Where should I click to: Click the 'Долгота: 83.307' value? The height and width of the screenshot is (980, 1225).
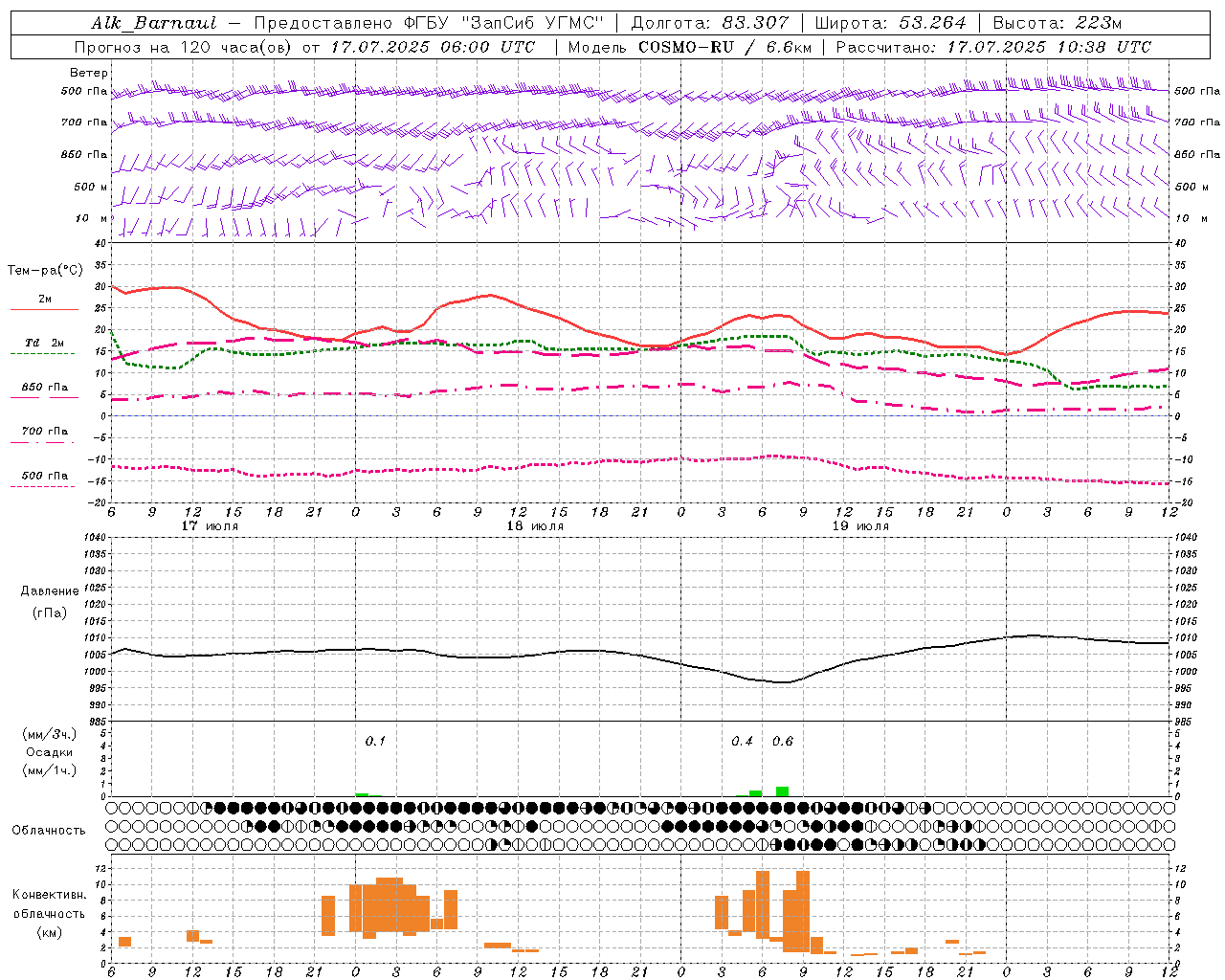point(710,23)
